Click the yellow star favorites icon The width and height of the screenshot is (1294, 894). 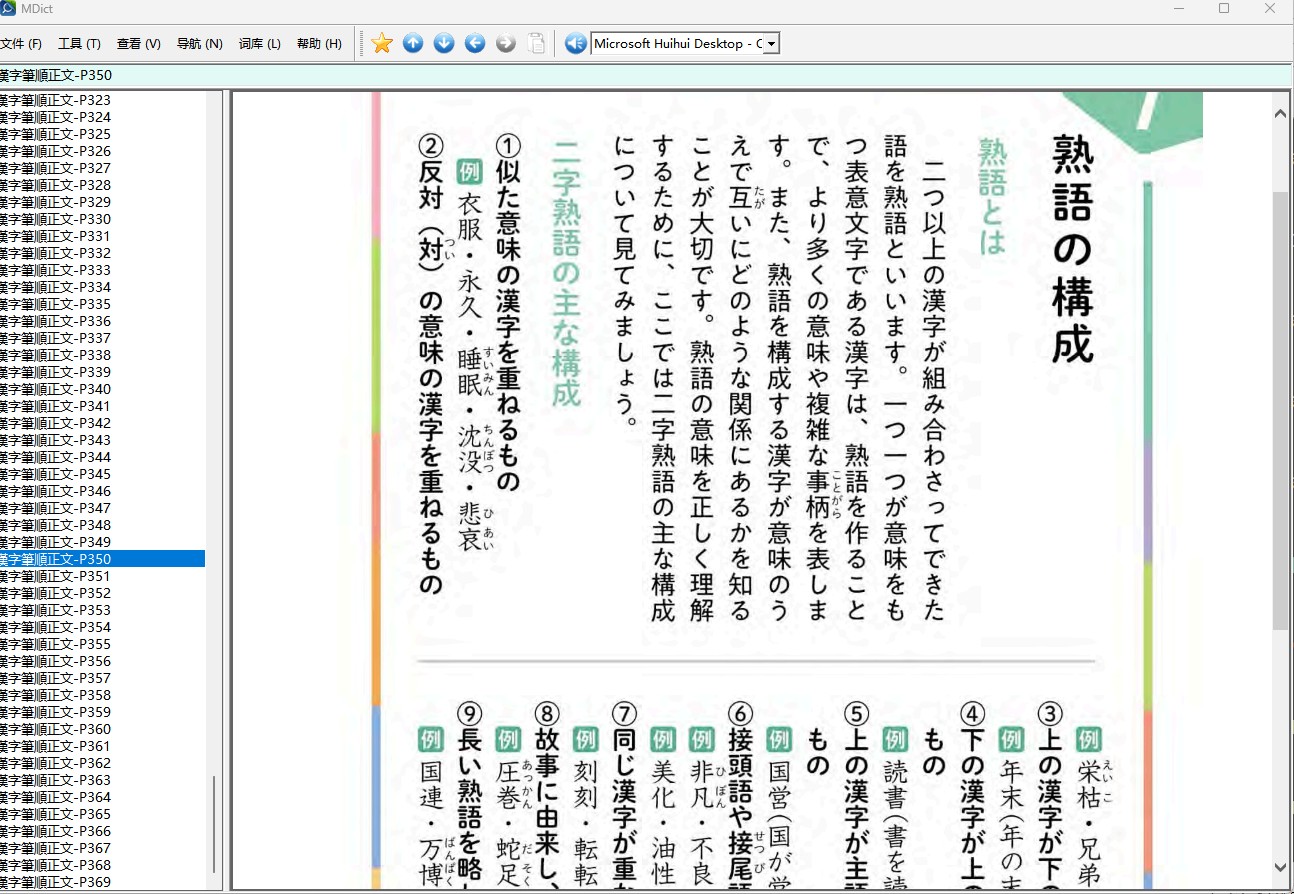point(381,43)
